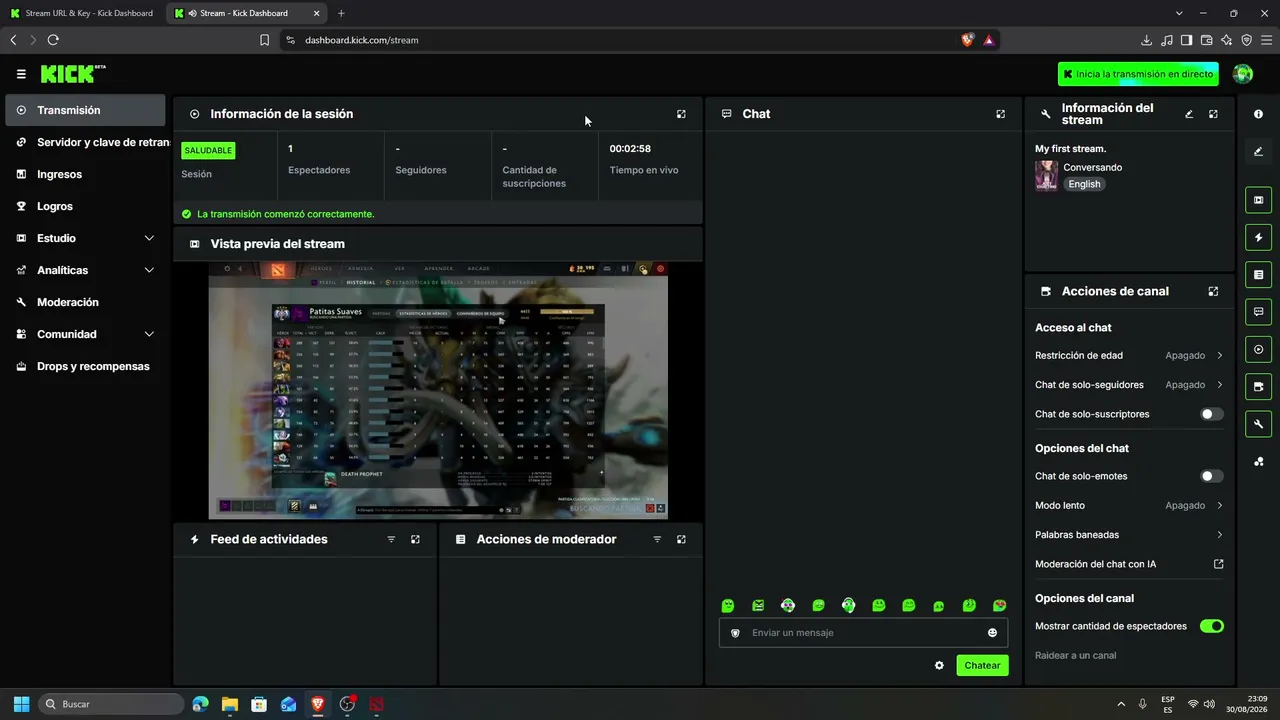Open a new browser tab

(x=341, y=13)
